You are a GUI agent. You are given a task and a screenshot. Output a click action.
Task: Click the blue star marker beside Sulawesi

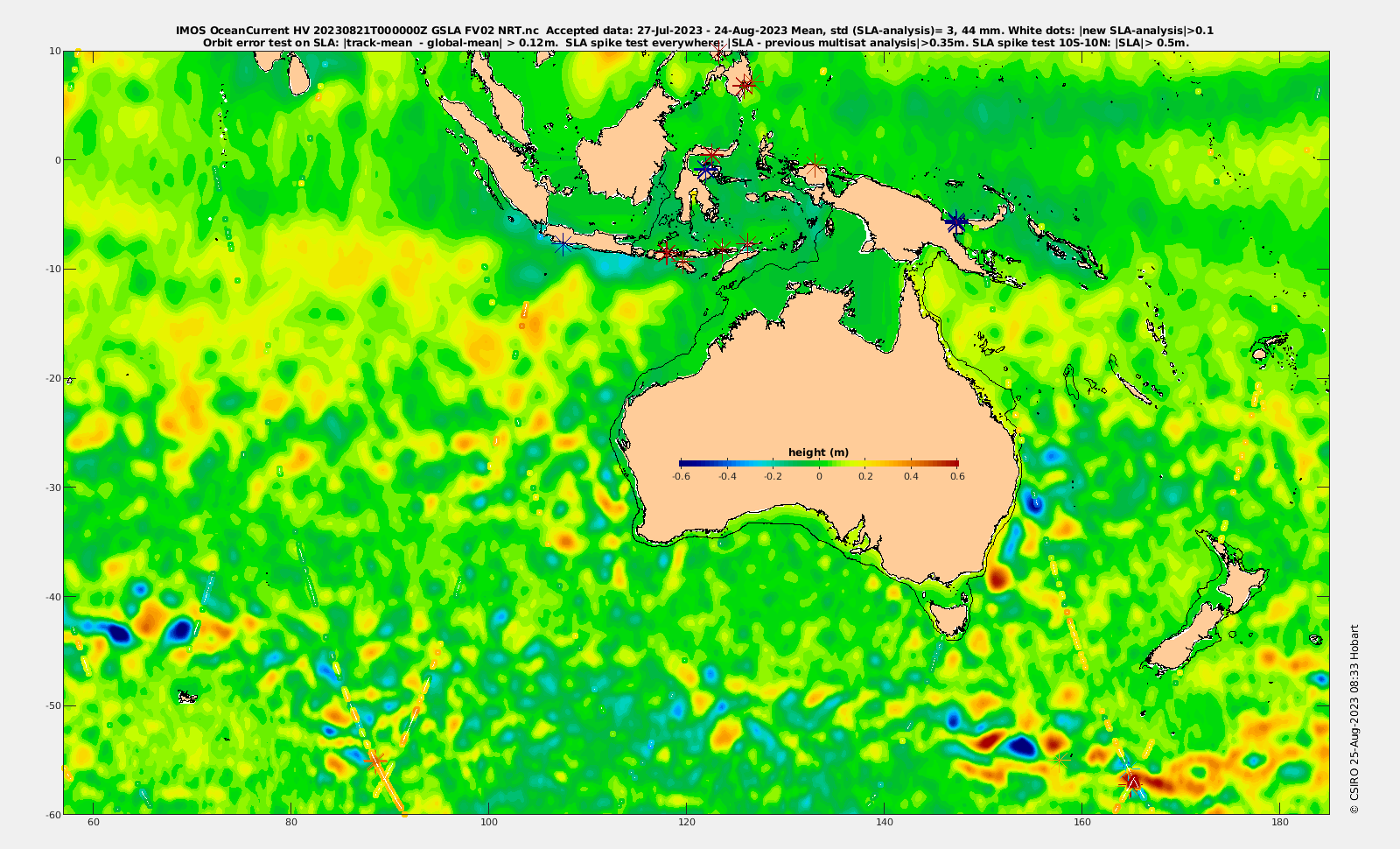706,171
